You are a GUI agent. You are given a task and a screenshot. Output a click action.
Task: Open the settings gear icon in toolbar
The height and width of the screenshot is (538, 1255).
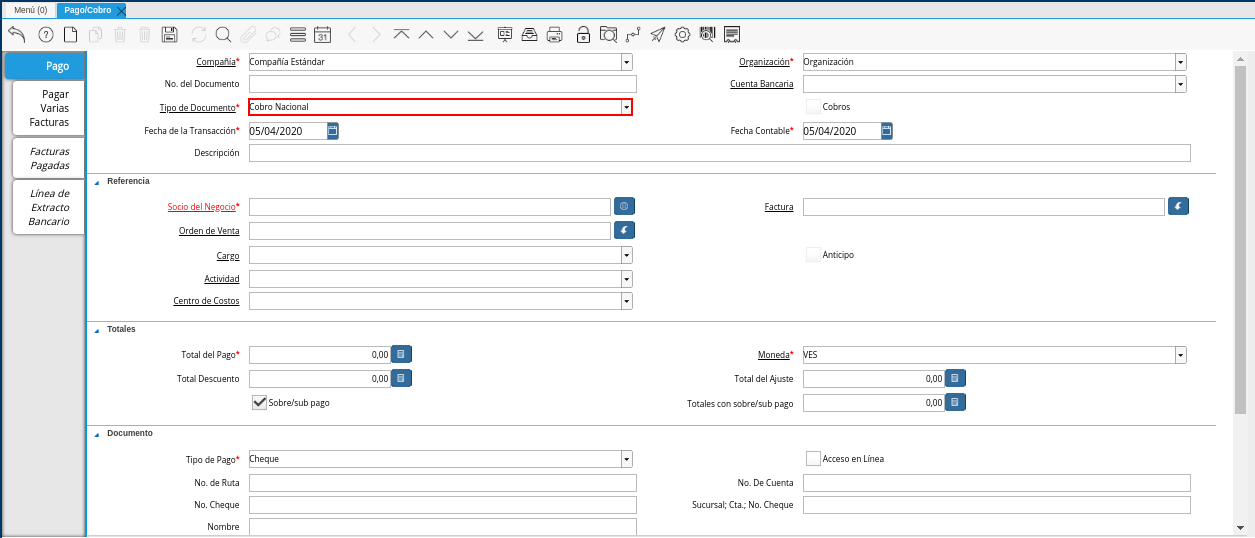coord(683,34)
